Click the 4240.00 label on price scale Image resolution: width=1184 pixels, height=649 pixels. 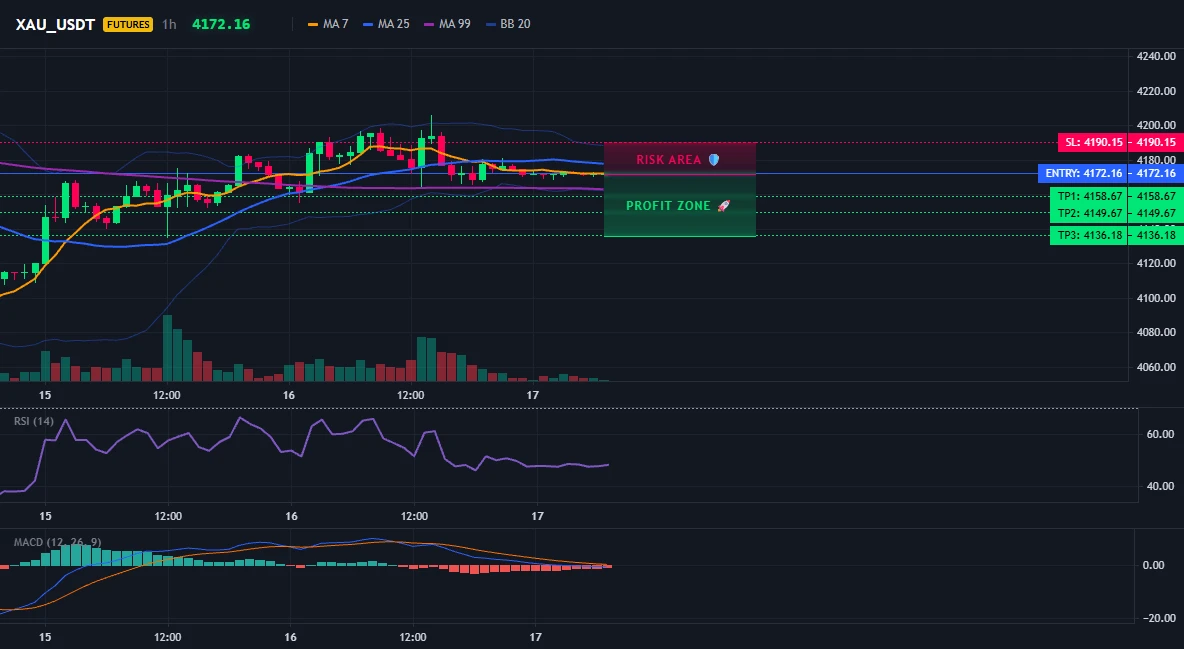(1156, 56)
